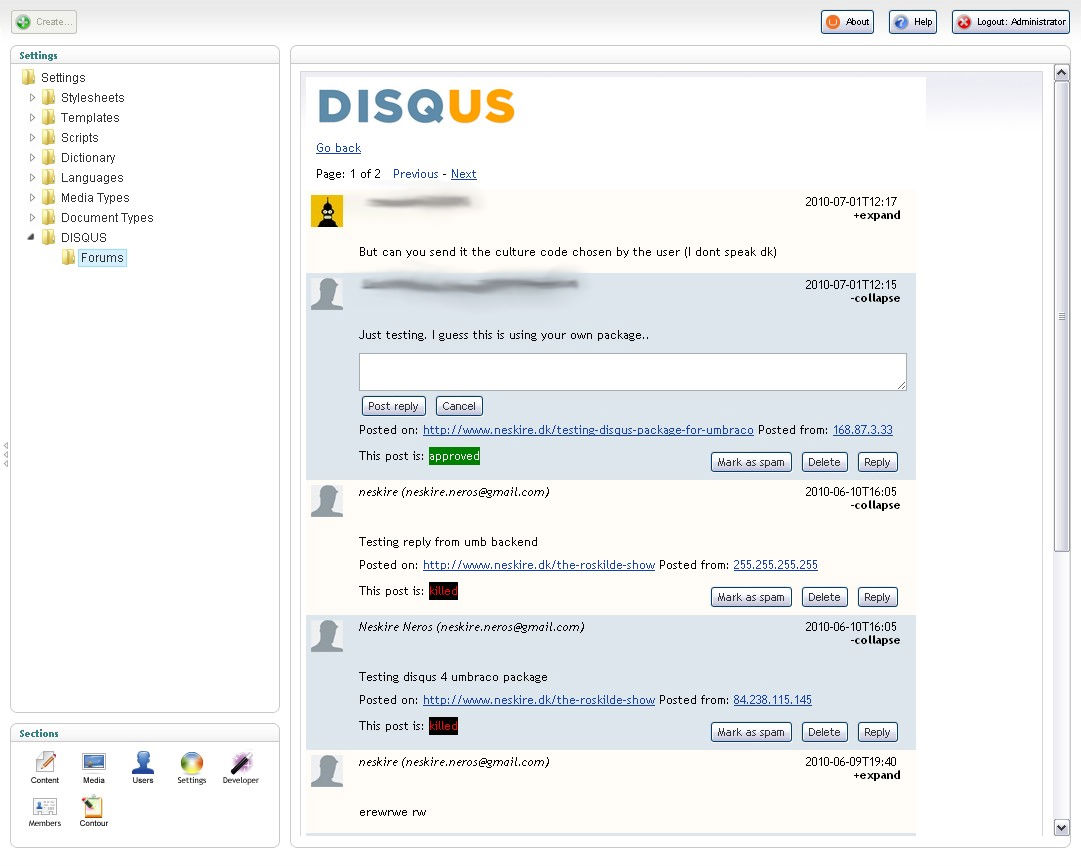Screen dimensions: 1081x866
Task: Cancel the reply
Action: [x=459, y=406]
